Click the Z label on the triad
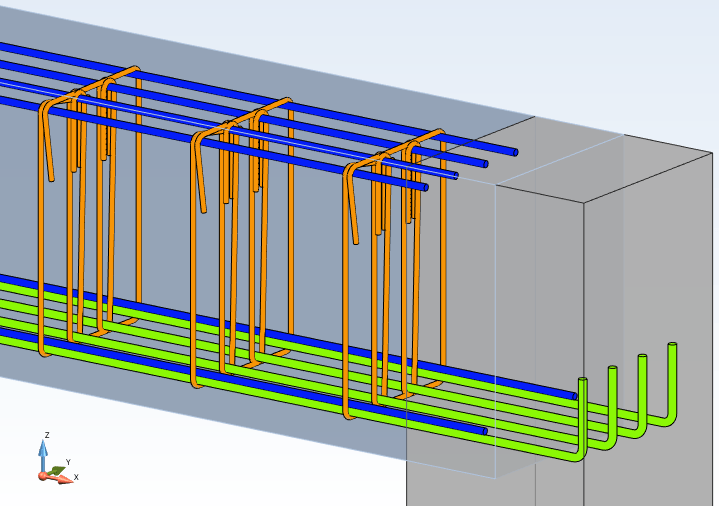This screenshot has height=506, width=719. click(46, 435)
